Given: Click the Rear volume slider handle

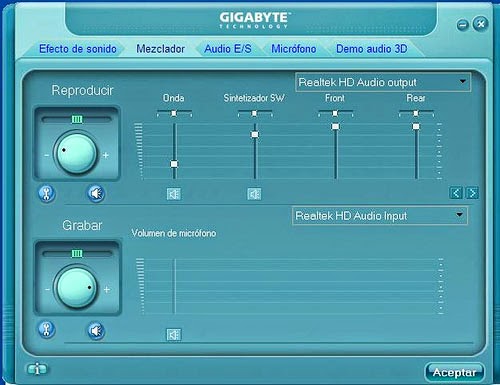Looking at the screenshot, I should [x=416, y=126].
